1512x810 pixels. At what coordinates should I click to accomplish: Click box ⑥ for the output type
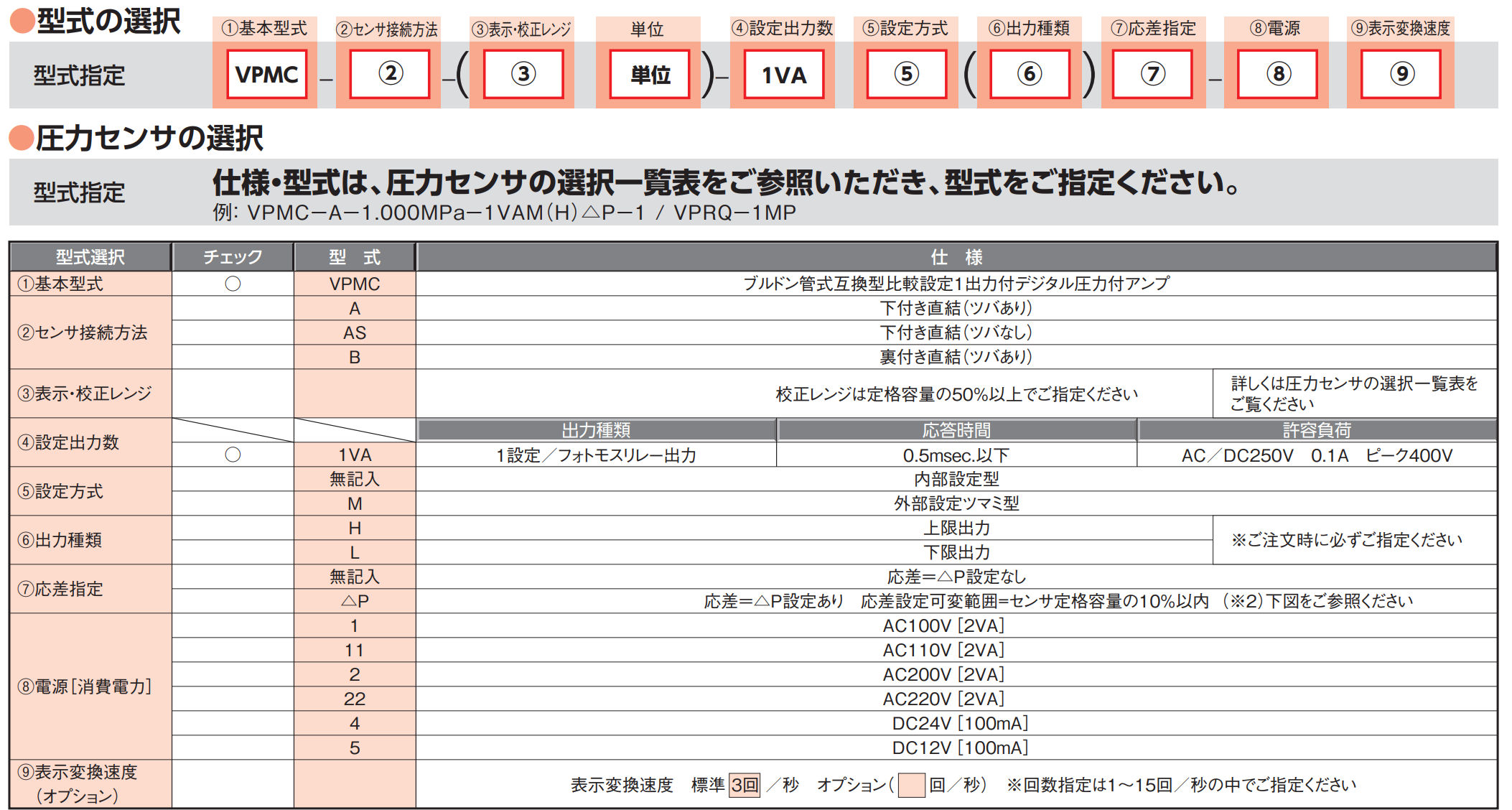click(x=1030, y=74)
